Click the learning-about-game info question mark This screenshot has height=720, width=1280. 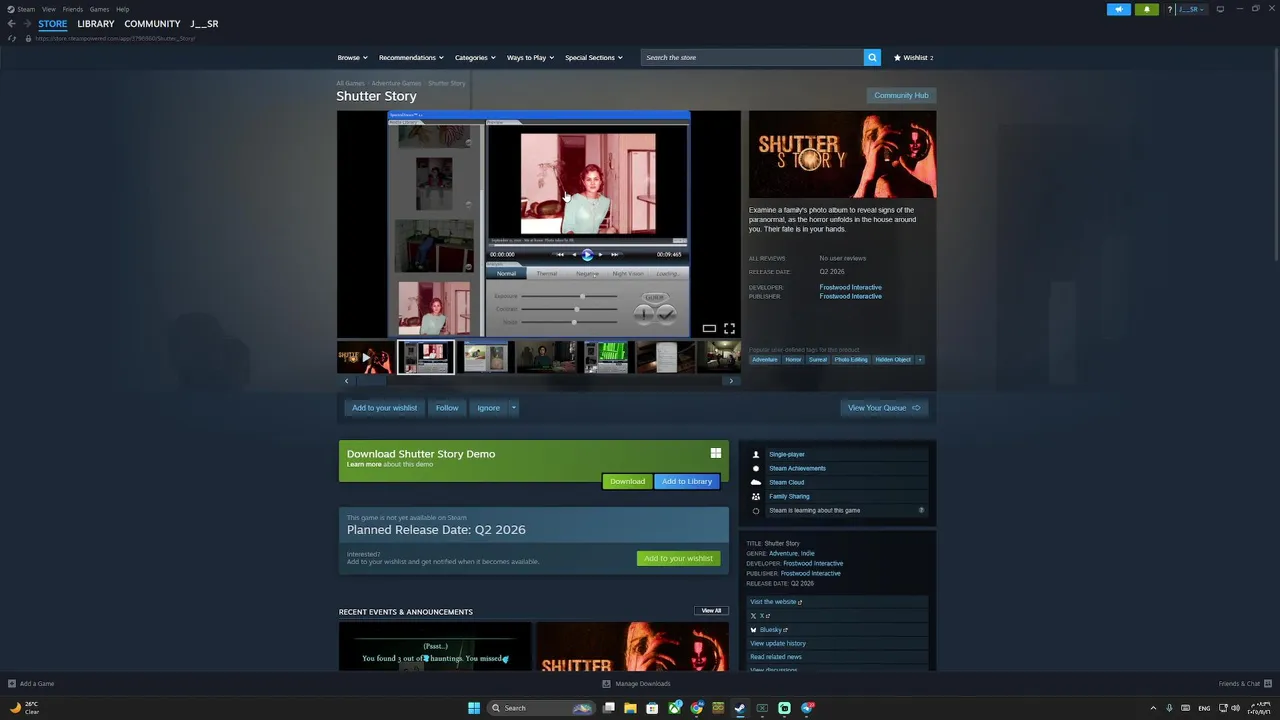(921, 510)
